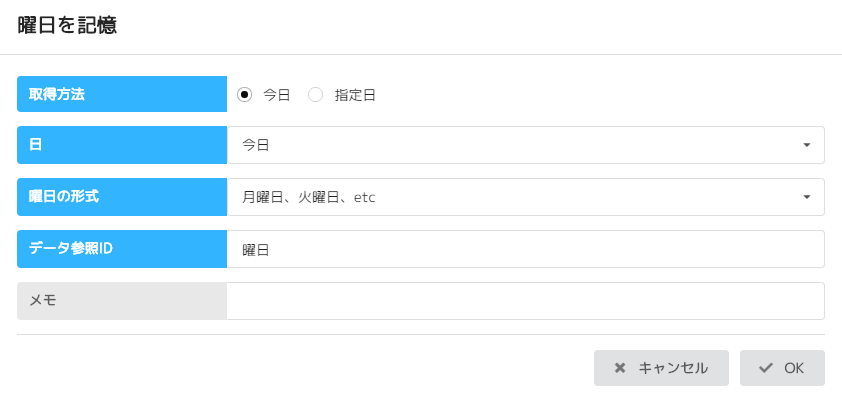This screenshot has width=842, height=400.
Task: Confirm with the OK button
Action: click(x=782, y=368)
